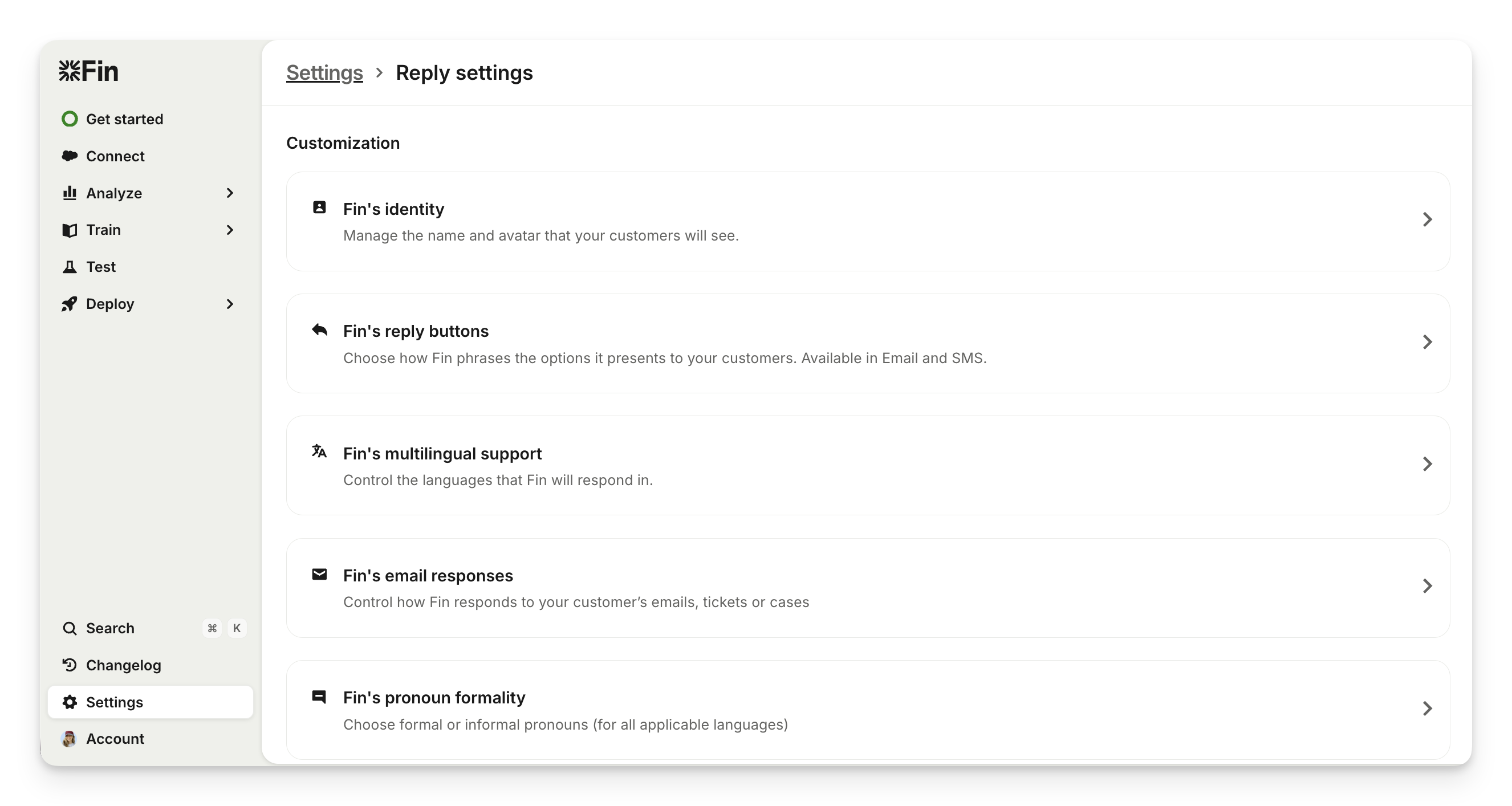Expand the Analyze menu chevron
The height and width of the screenshot is (806, 1512).
pos(230,193)
